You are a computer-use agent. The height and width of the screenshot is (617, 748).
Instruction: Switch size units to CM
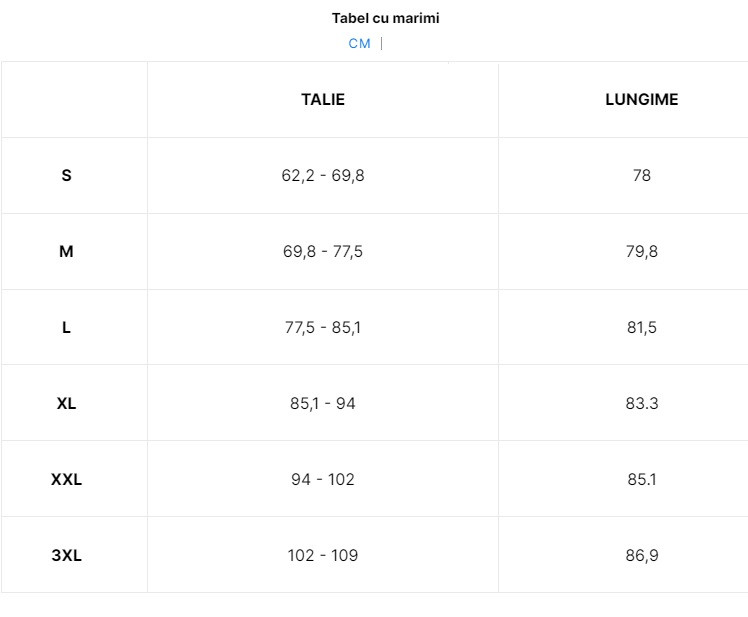359,43
